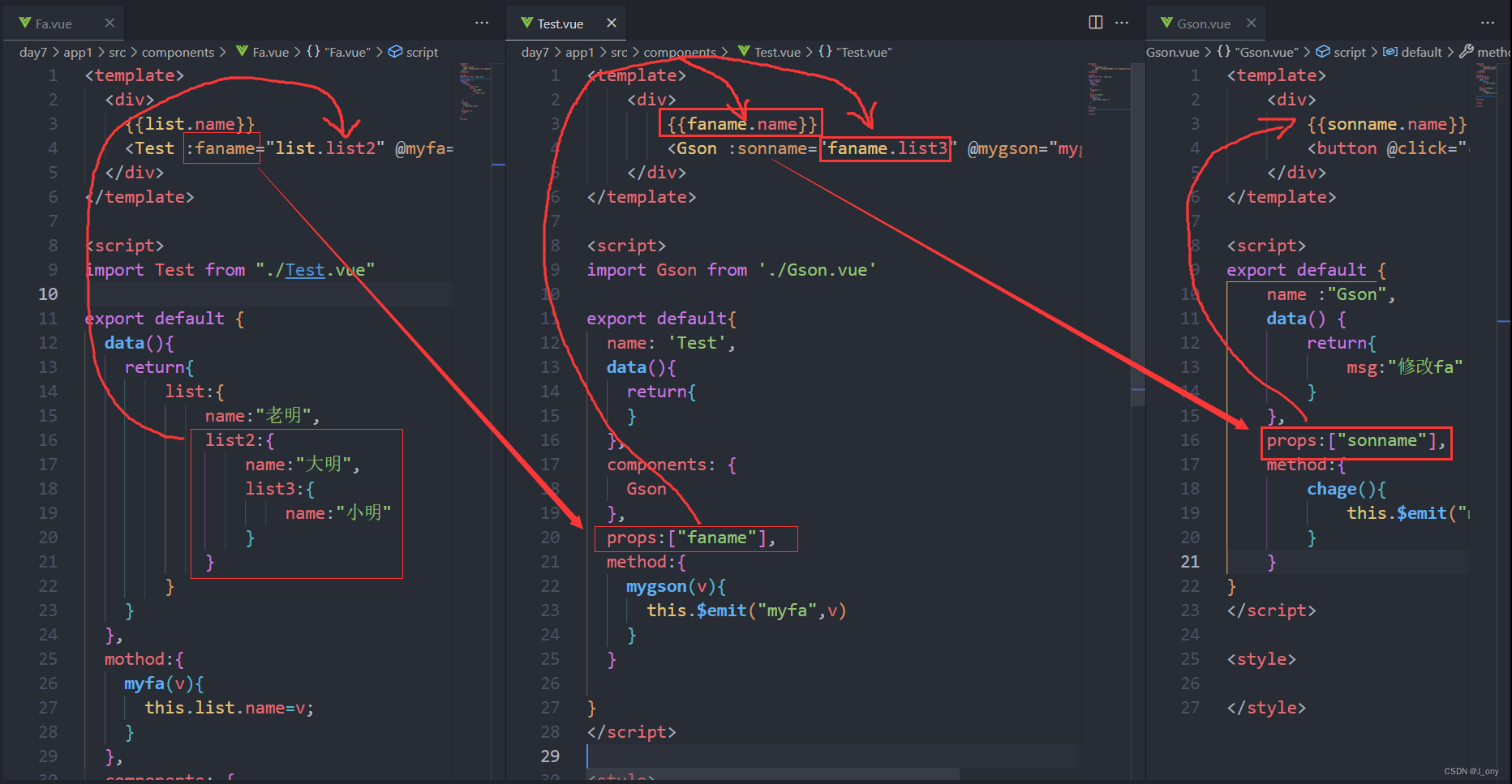Open More Actions menu for Test.vue group

pos(1122,23)
